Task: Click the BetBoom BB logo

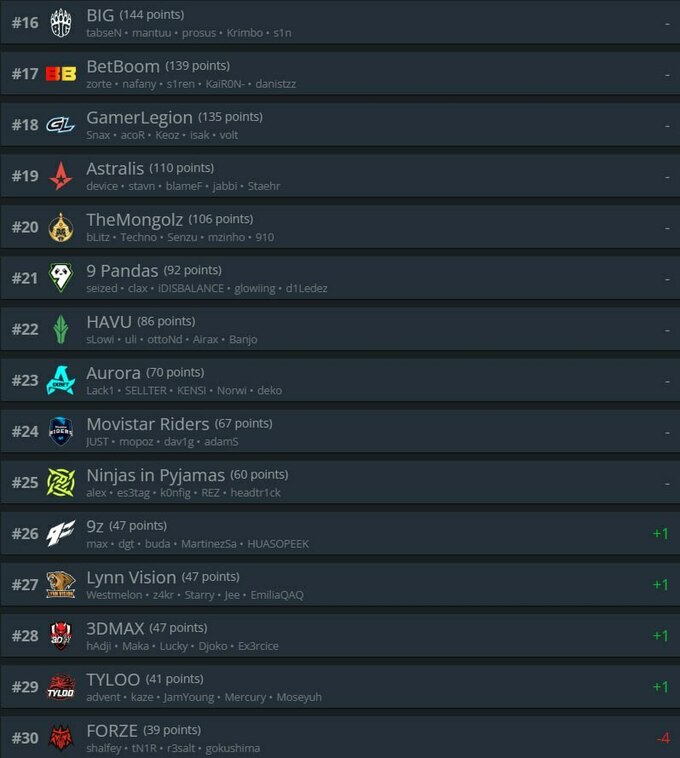Action: click(x=61, y=74)
